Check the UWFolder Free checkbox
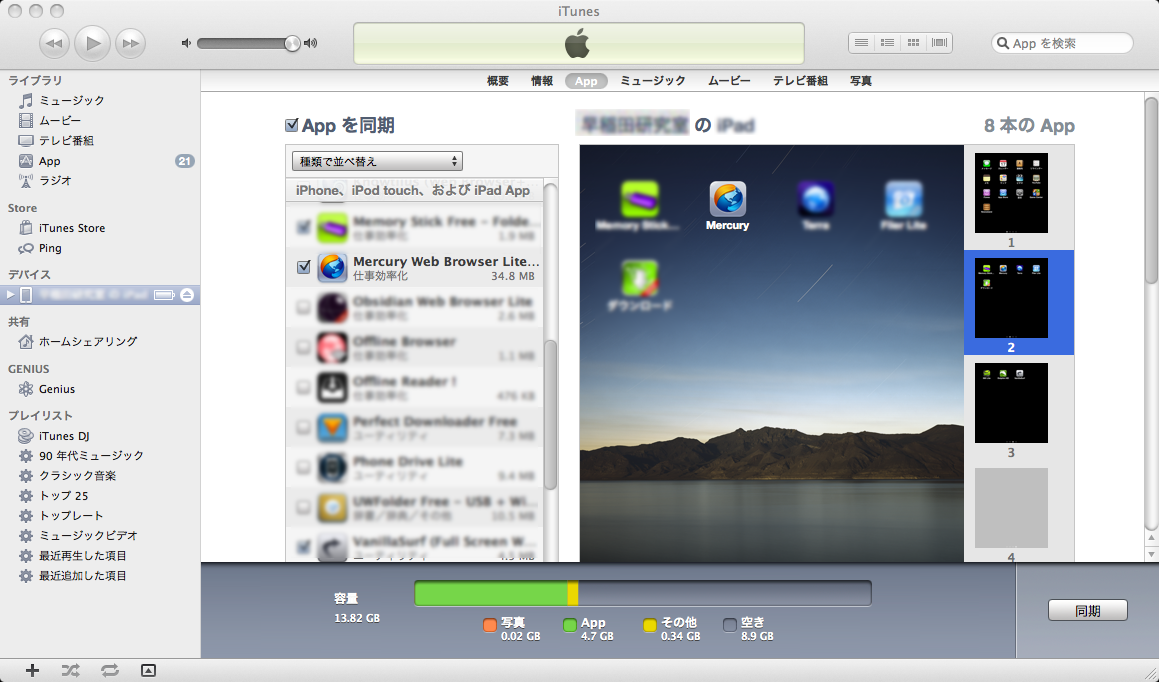Viewport: 1159px width, 682px height. point(303,507)
